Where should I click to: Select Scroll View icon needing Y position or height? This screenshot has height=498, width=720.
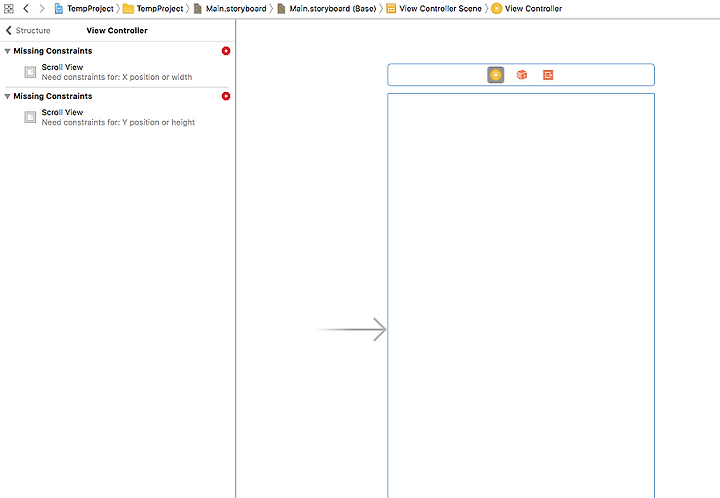coord(30,117)
